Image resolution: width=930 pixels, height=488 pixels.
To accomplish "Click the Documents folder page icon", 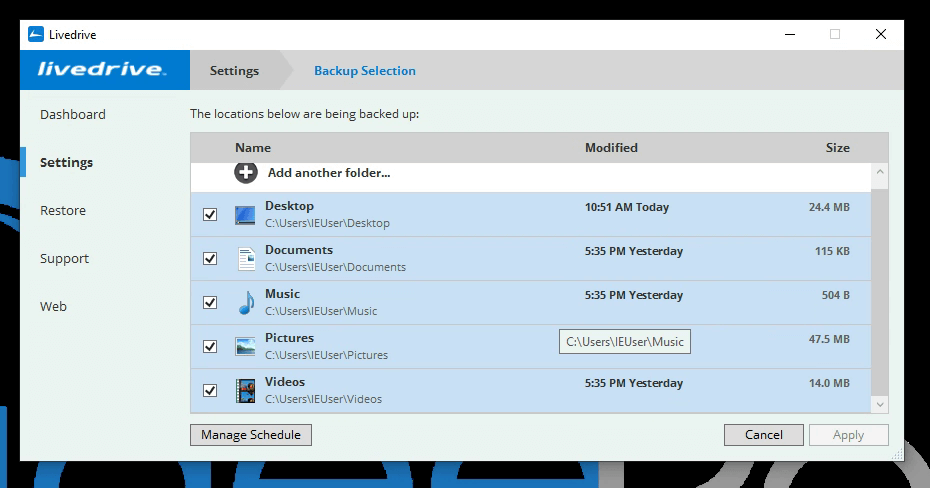I will (245, 259).
